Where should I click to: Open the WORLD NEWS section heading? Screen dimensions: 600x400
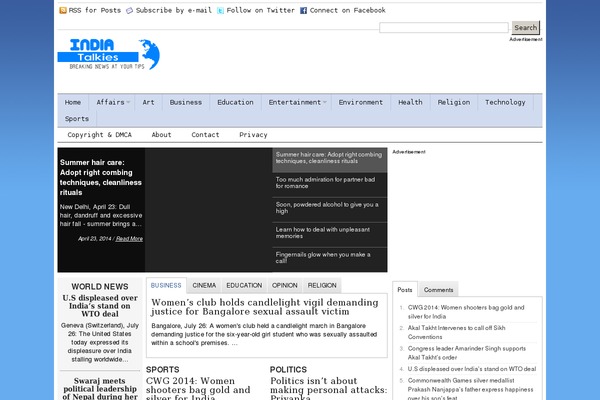pyautogui.click(x=100, y=287)
